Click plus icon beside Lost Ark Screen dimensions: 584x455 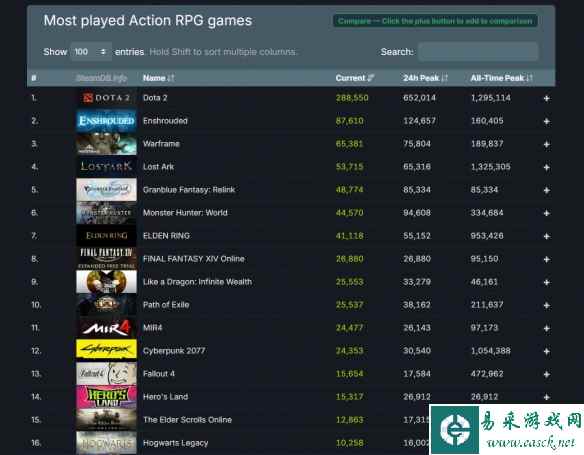tap(546, 167)
